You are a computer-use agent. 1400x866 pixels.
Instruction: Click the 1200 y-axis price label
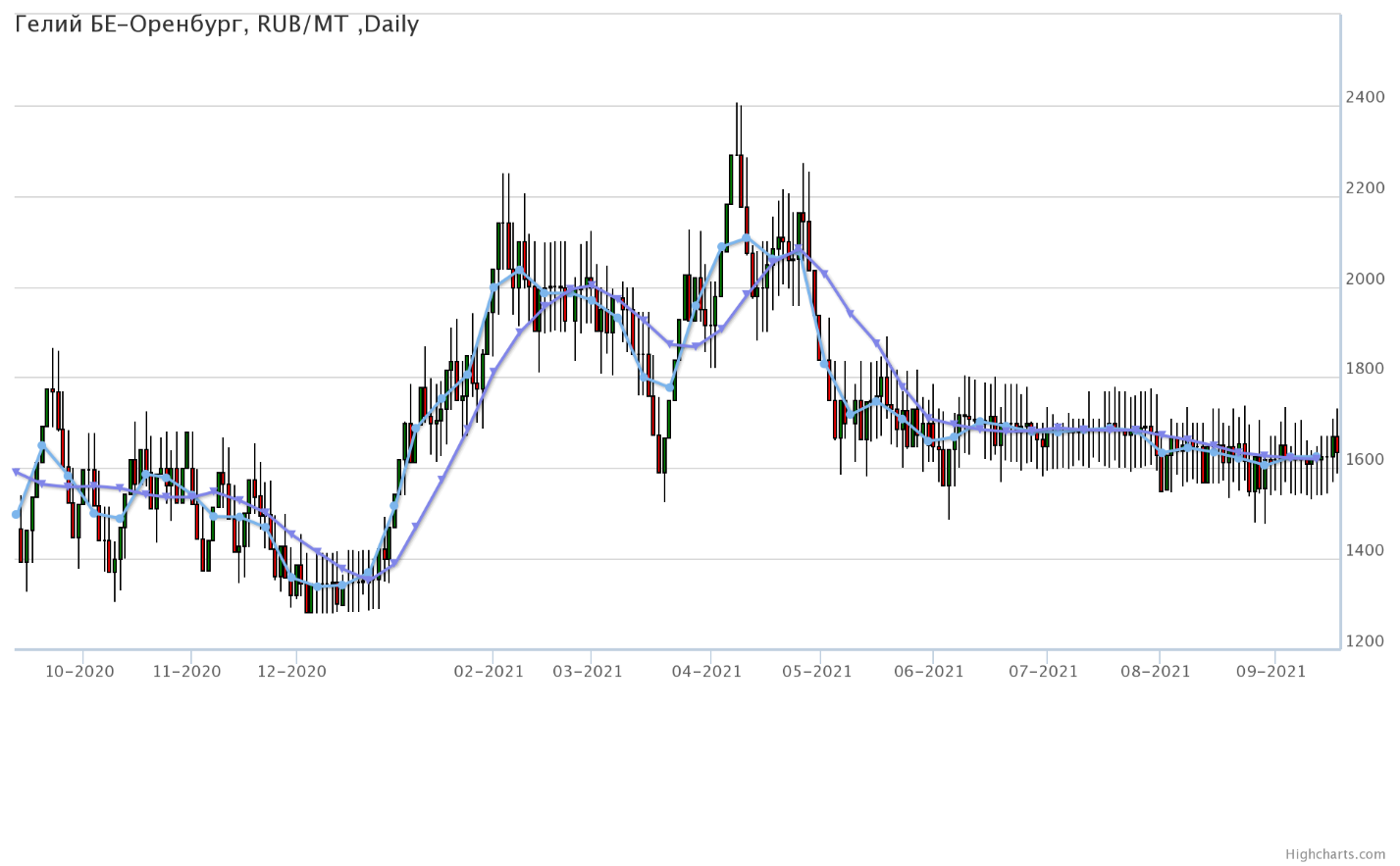pos(1366,641)
